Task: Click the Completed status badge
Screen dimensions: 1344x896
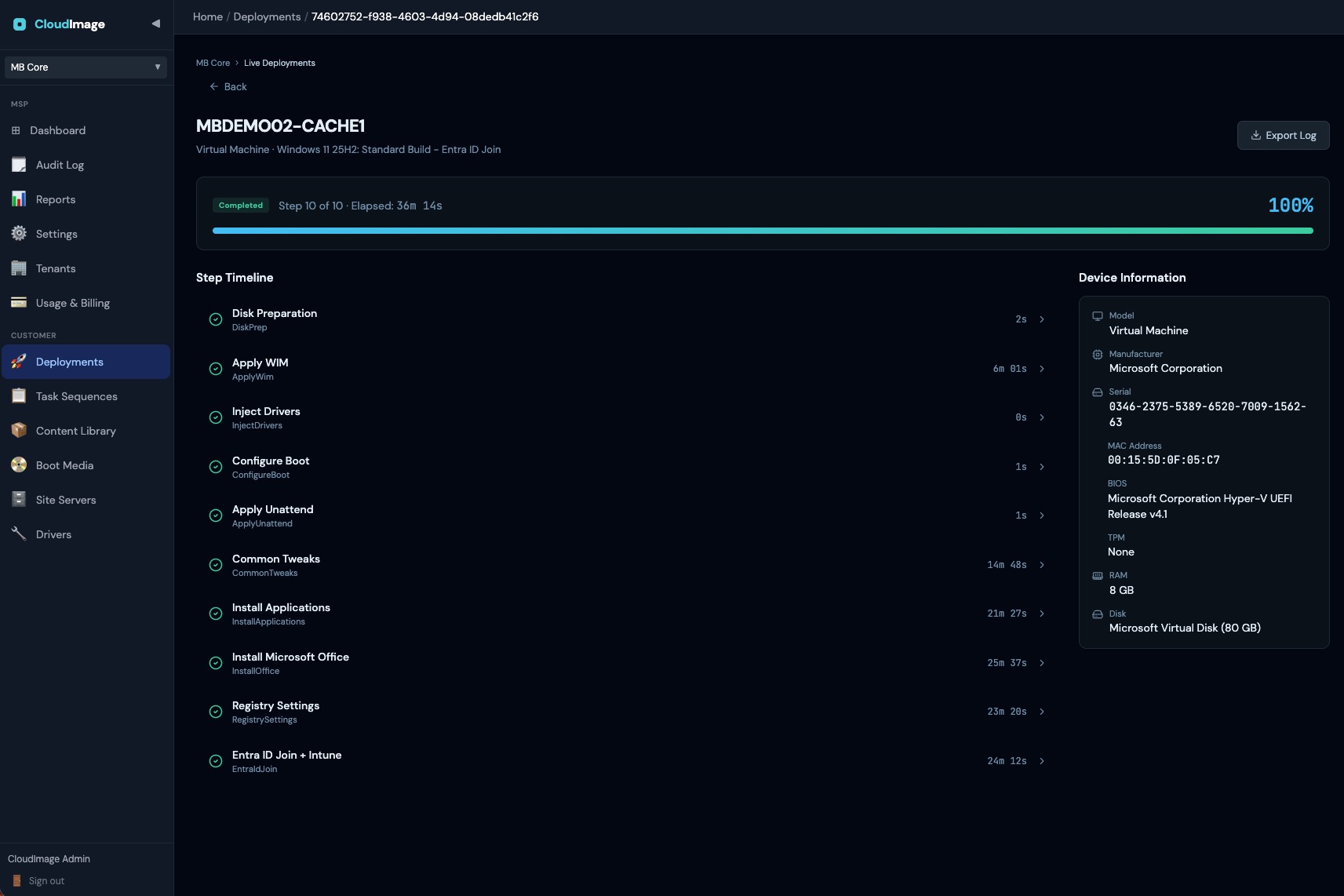Action: 241,206
